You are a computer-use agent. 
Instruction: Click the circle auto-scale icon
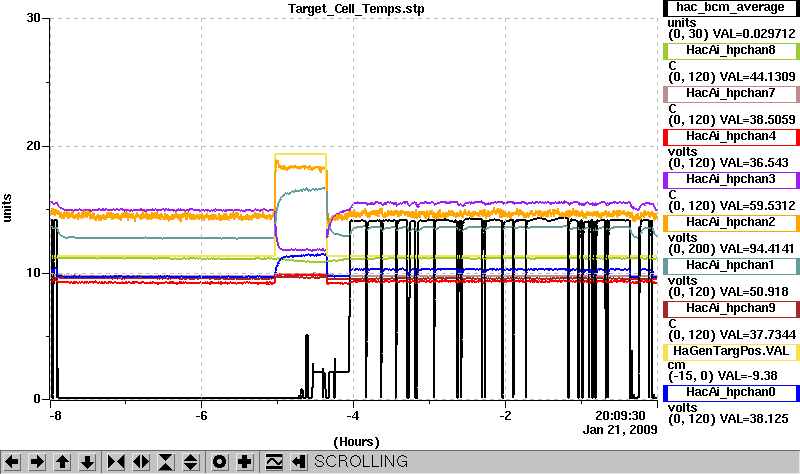pos(219,462)
